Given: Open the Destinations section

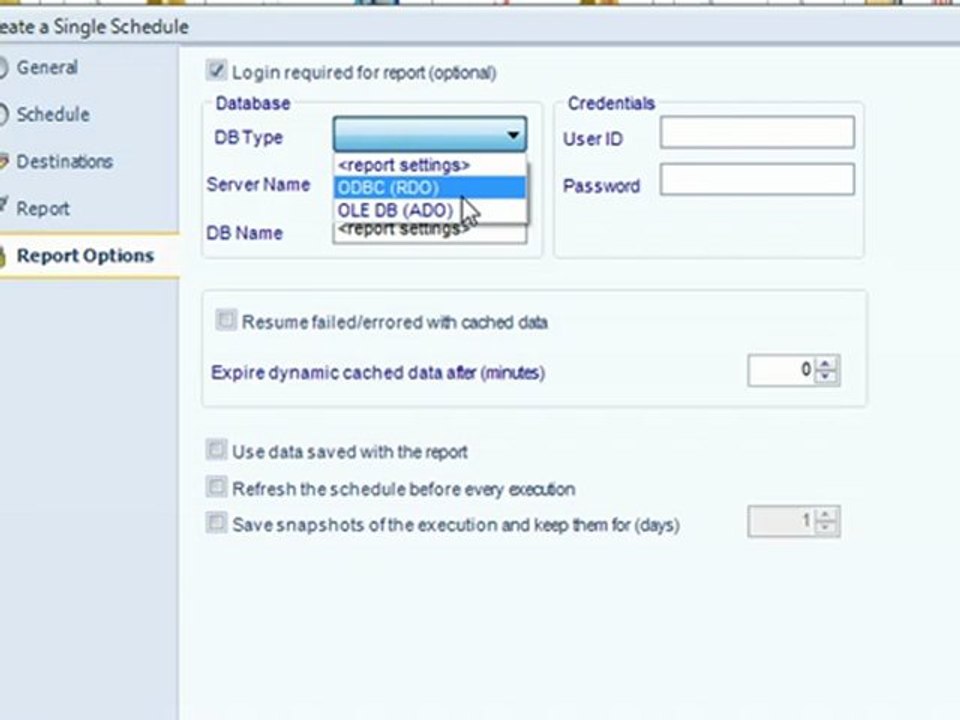Looking at the screenshot, I should (x=64, y=162).
